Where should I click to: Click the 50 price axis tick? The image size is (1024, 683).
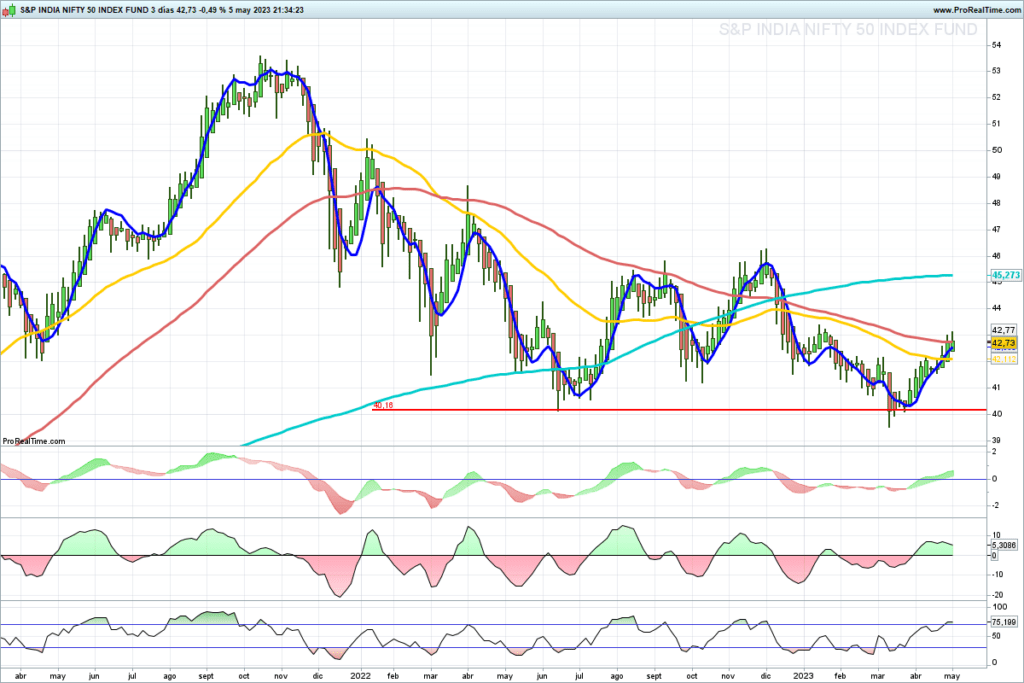[x=997, y=150]
